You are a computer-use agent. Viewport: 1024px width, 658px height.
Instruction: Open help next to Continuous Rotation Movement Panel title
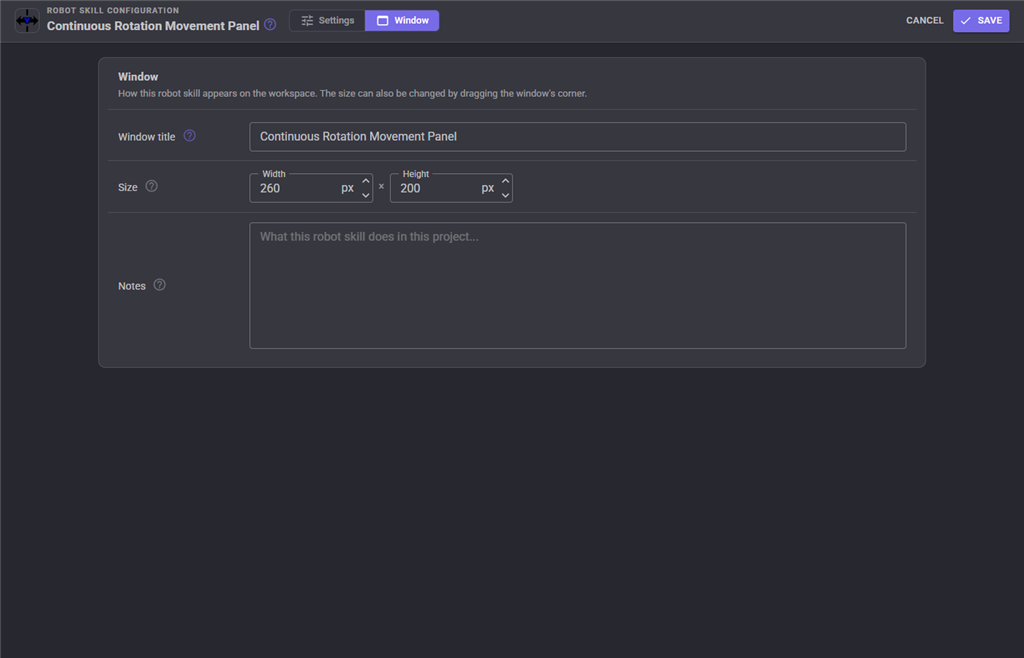point(270,25)
